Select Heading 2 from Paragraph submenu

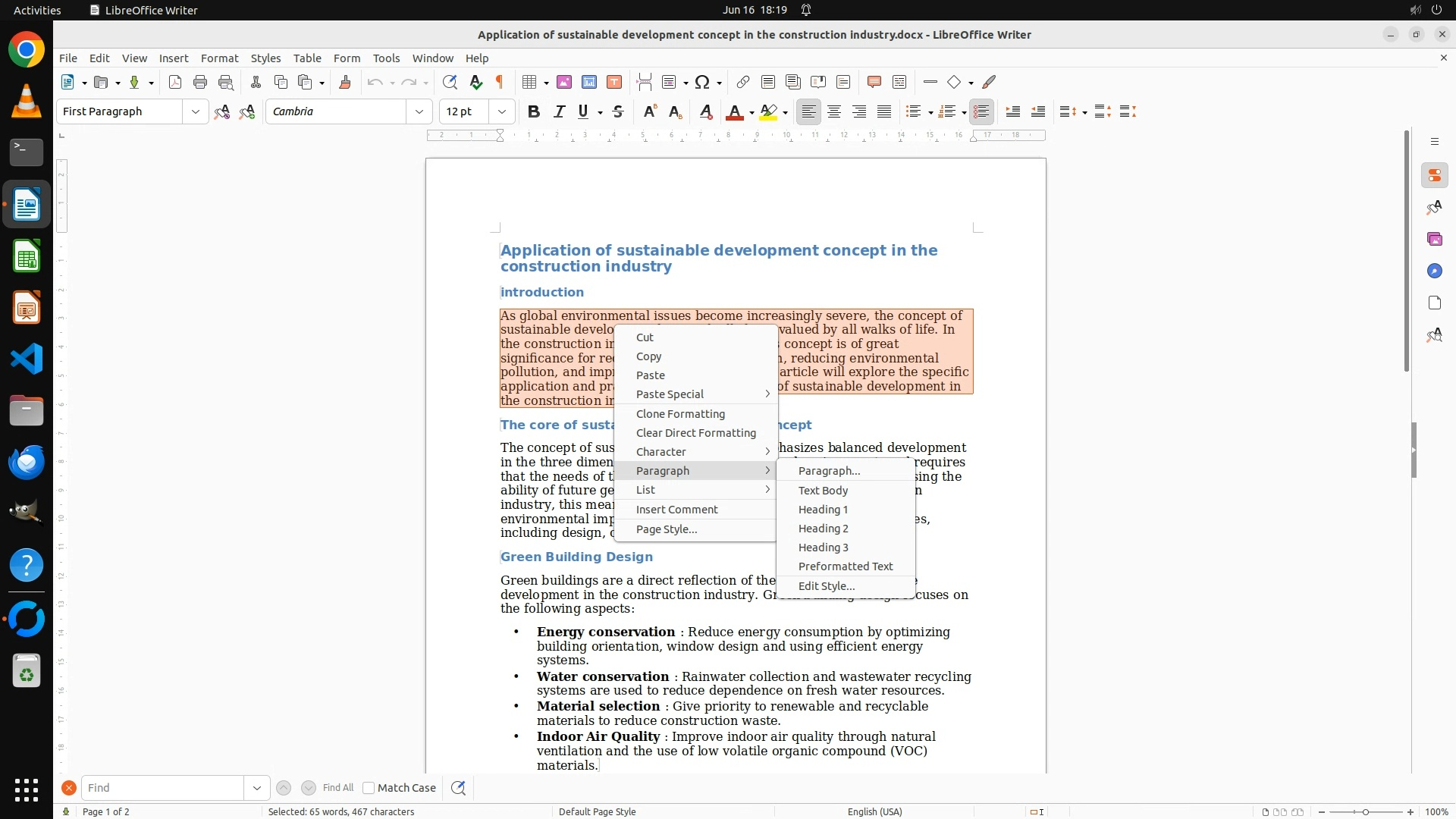tap(823, 529)
